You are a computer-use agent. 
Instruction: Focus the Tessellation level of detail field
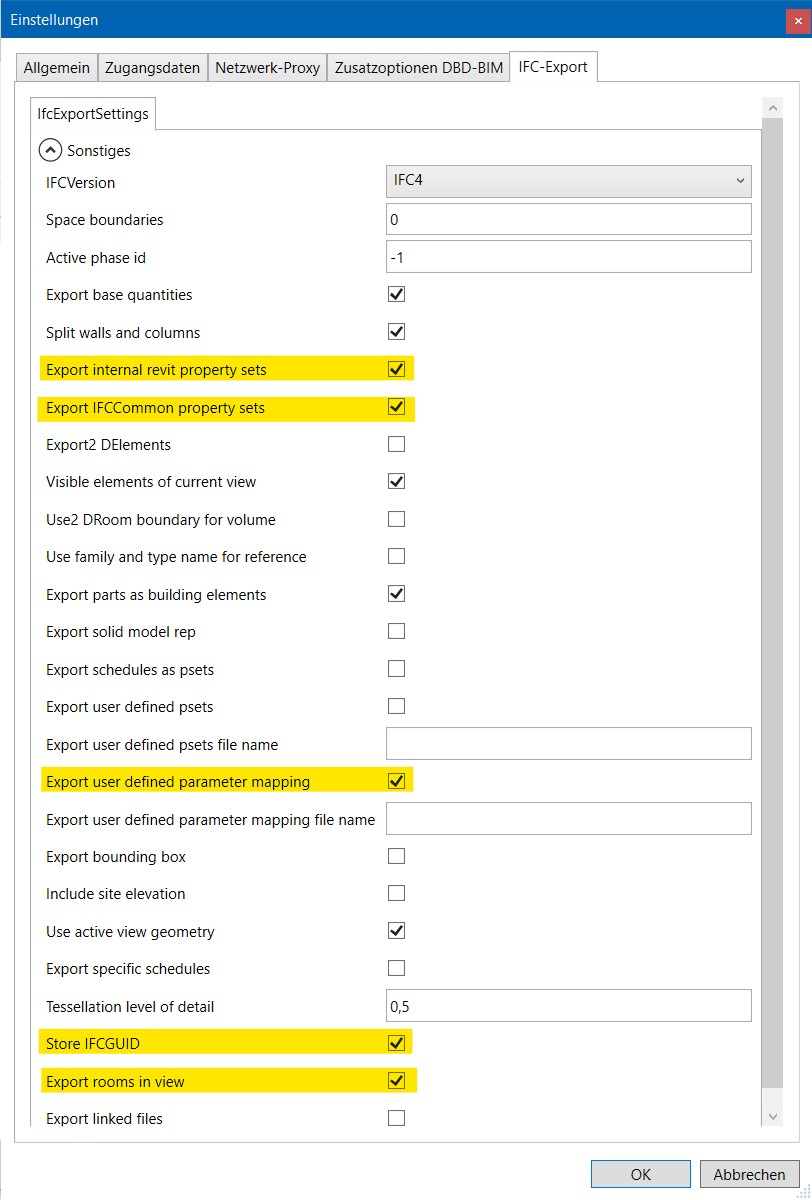[x=568, y=1006]
